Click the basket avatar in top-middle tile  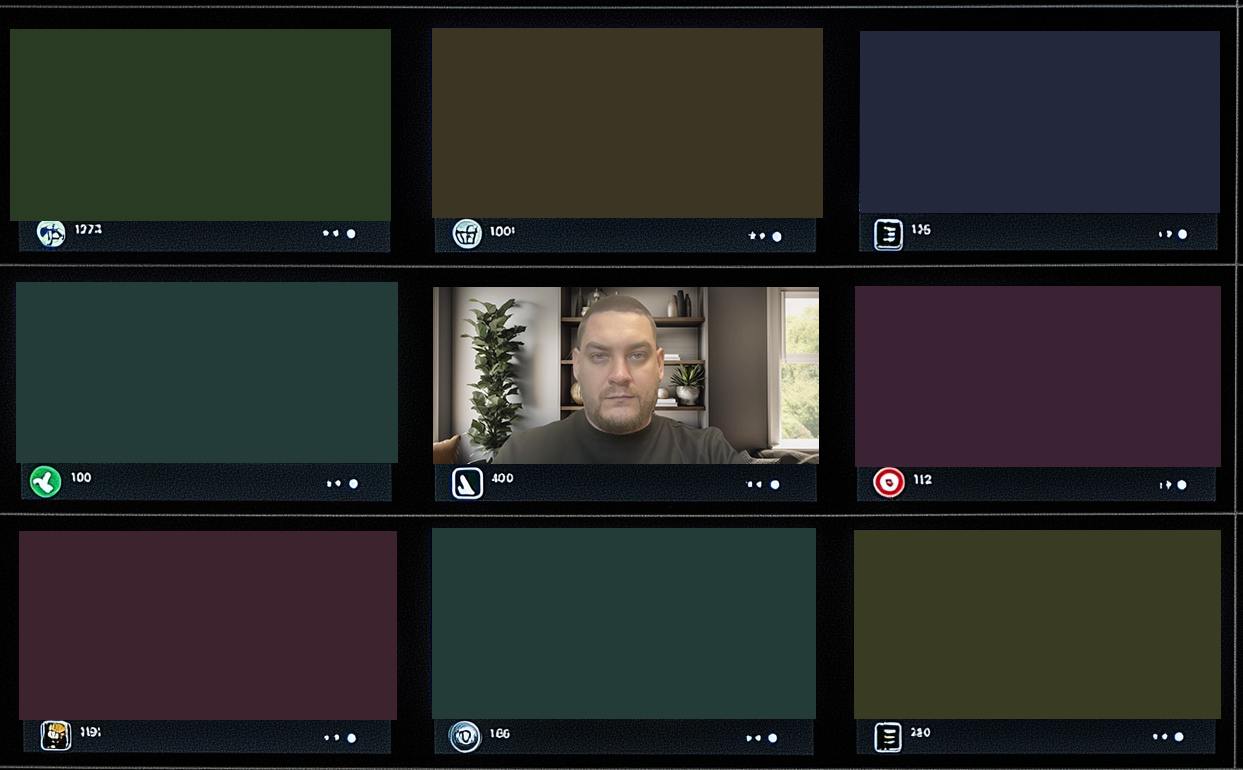(467, 234)
